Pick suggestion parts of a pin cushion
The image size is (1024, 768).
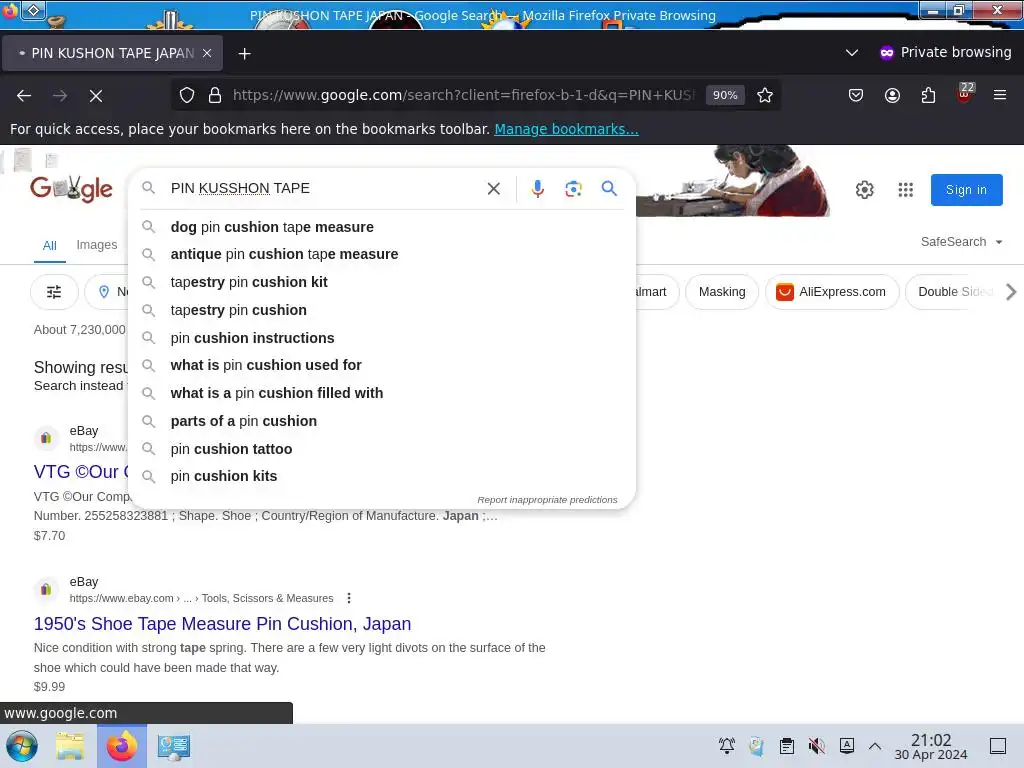click(x=382, y=421)
